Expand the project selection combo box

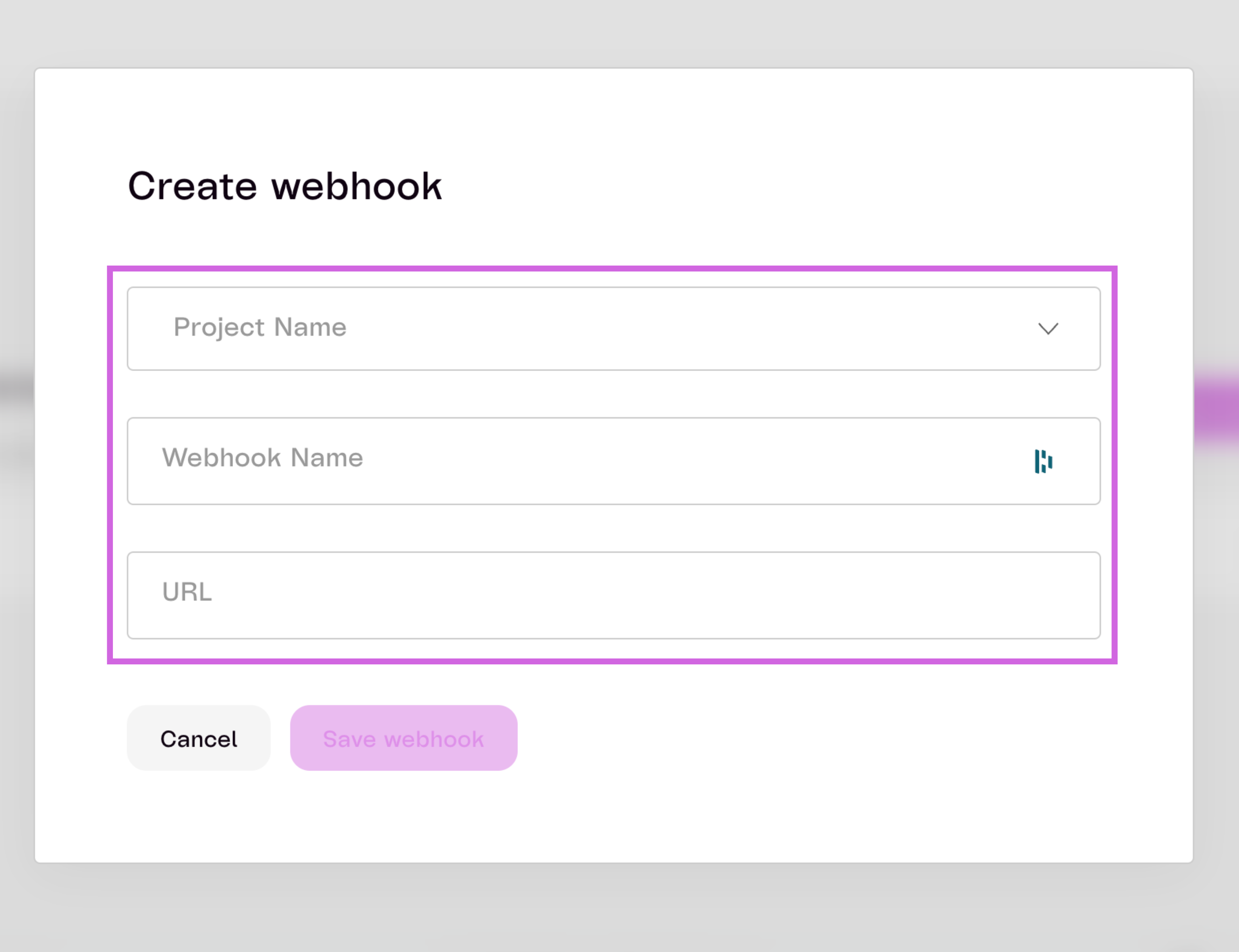613,329
